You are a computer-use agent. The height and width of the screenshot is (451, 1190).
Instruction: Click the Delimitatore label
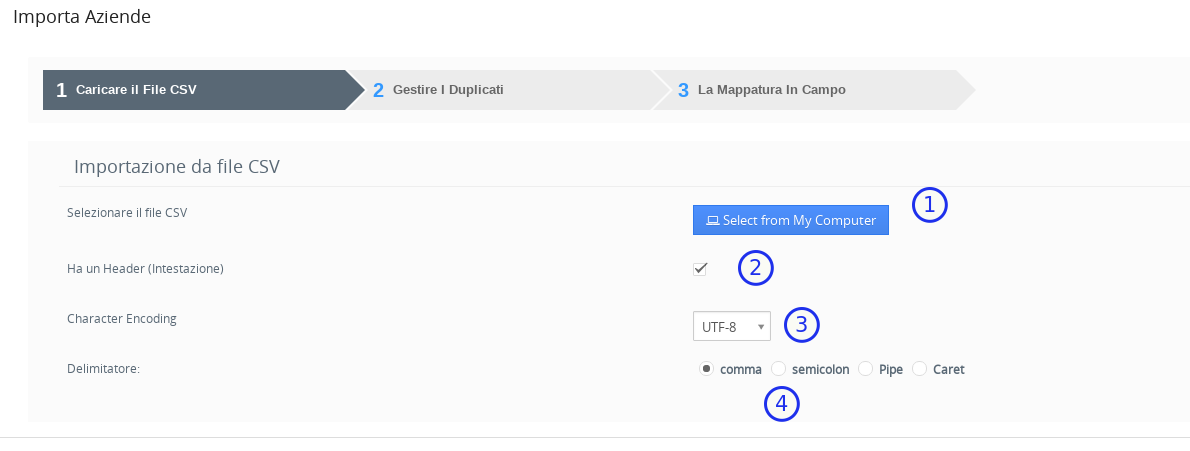pos(103,369)
